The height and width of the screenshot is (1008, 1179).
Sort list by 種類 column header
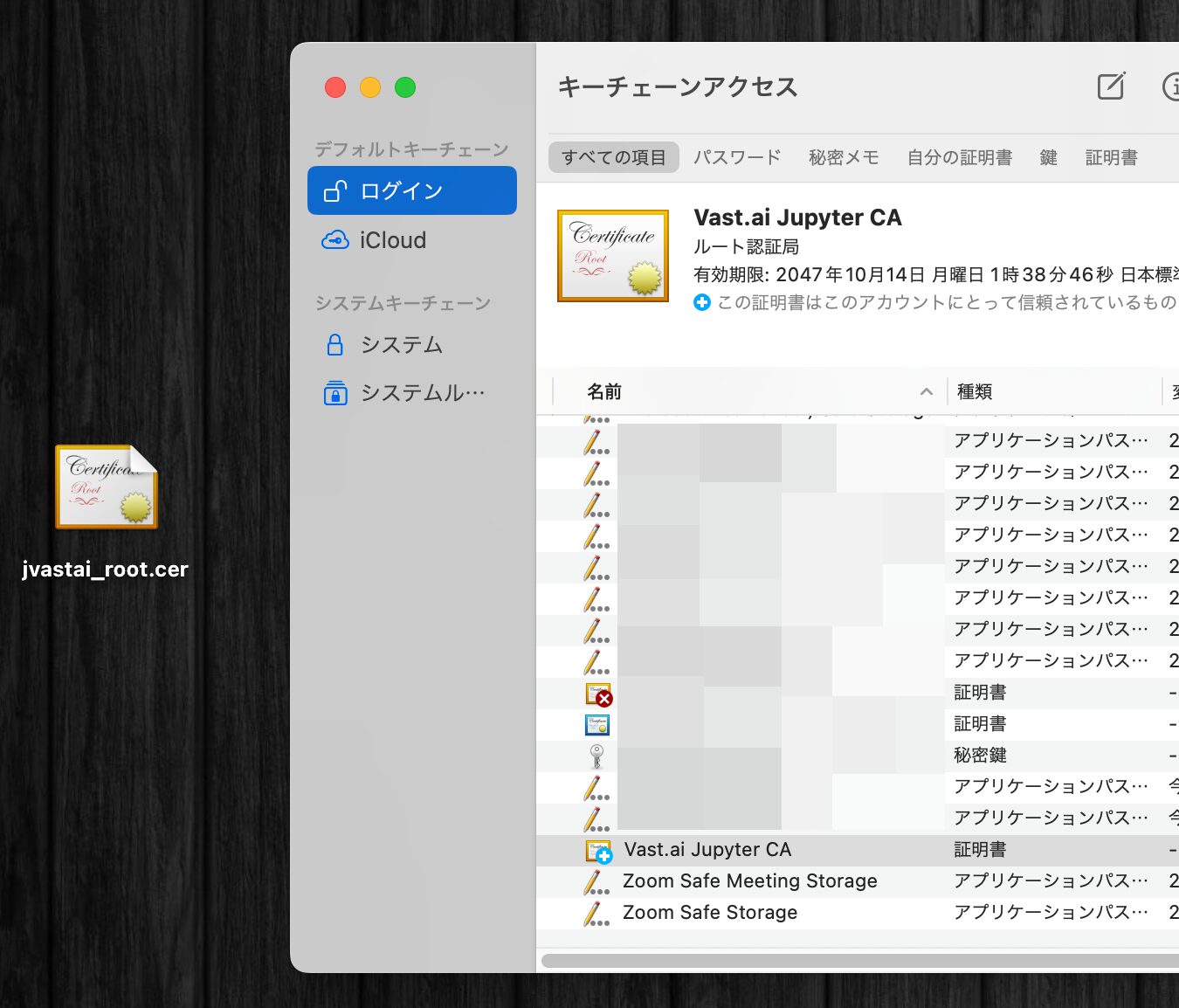(x=975, y=392)
